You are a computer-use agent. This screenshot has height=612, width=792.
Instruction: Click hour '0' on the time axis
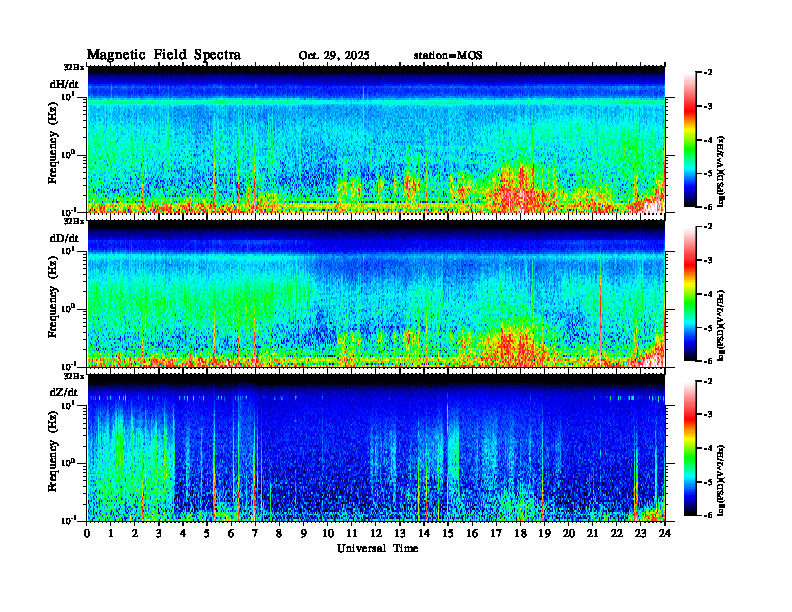click(87, 534)
